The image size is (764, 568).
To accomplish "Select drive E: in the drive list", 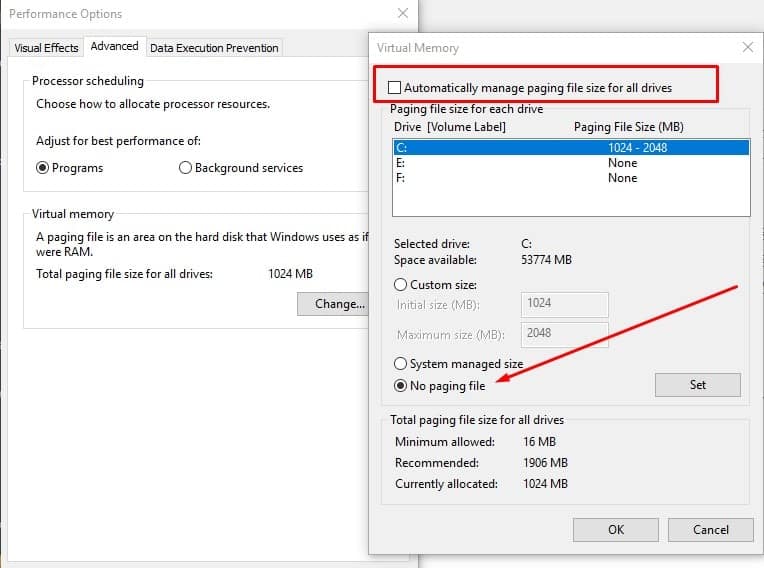I will coord(571,163).
